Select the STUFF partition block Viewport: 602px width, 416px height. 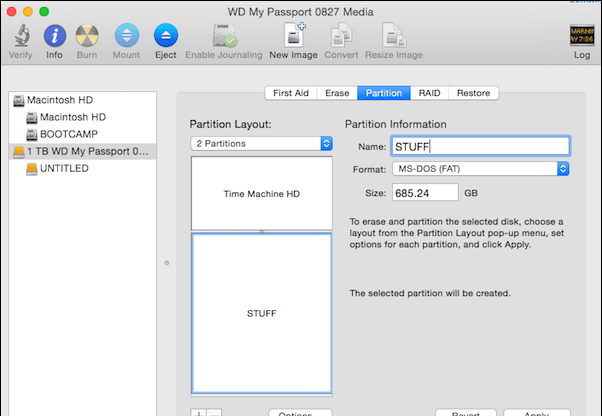click(261, 313)
